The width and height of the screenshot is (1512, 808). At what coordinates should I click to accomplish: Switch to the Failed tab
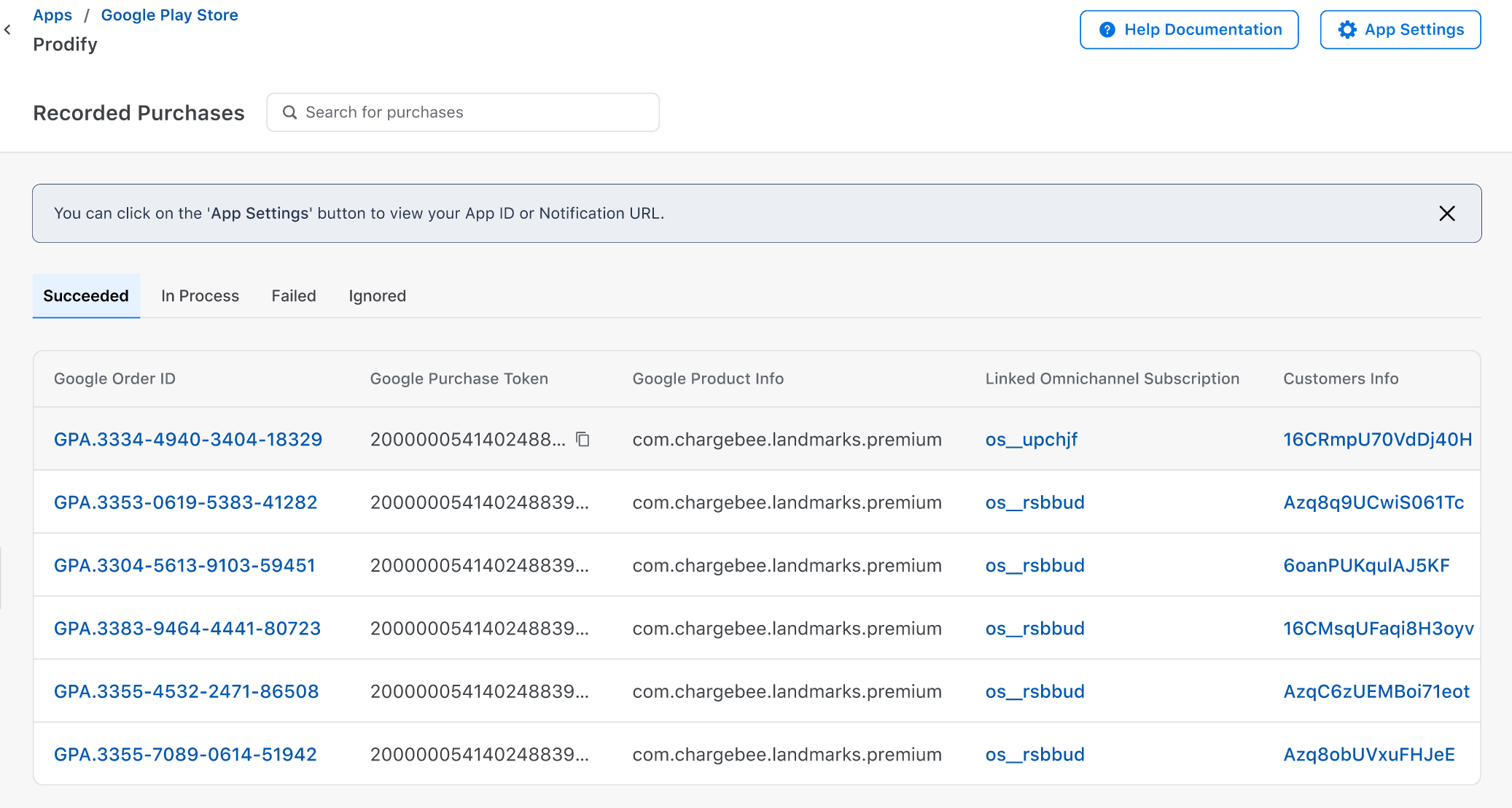click(294, 296)
